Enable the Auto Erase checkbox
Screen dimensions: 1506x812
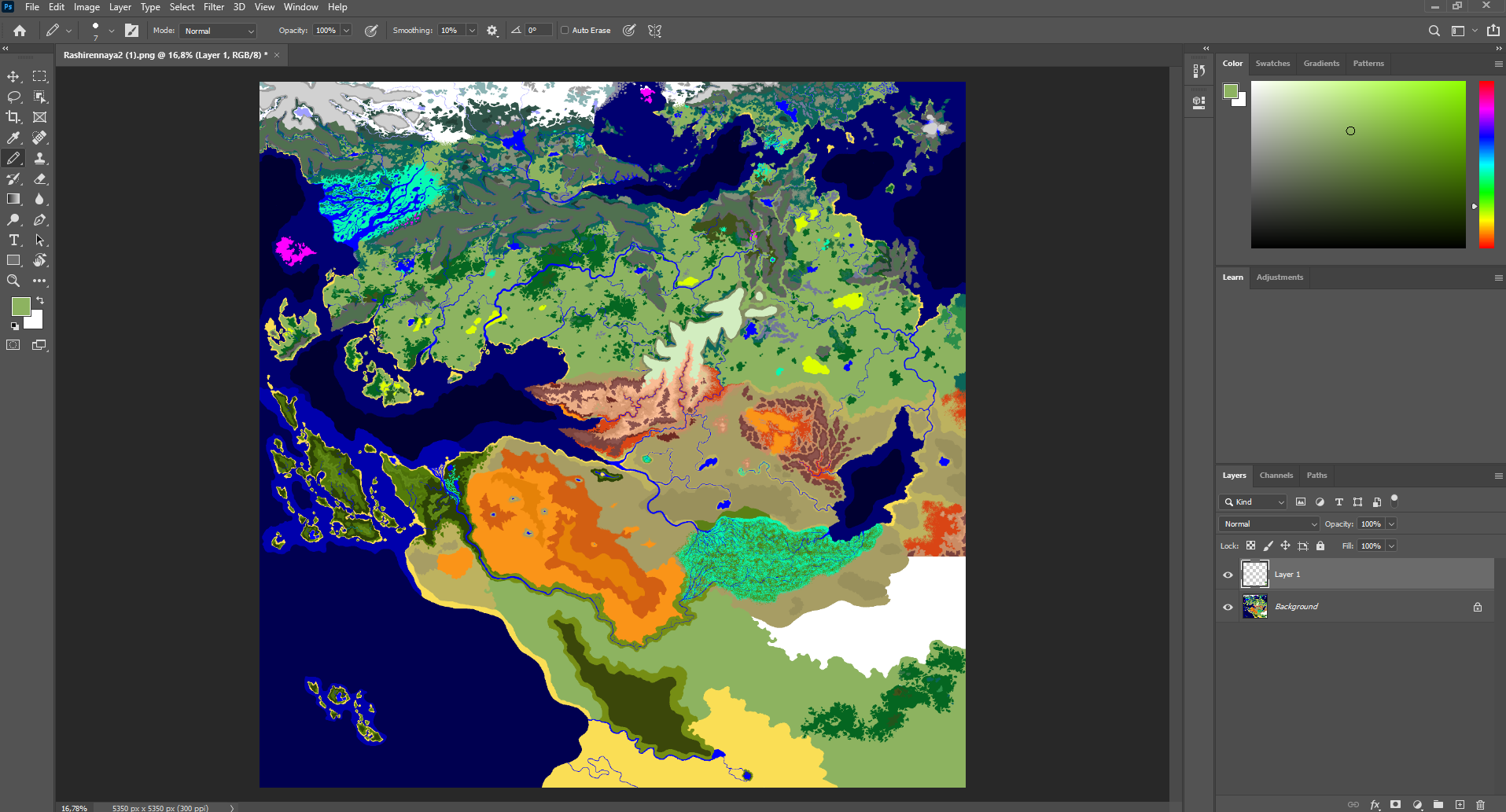[565, 31]
